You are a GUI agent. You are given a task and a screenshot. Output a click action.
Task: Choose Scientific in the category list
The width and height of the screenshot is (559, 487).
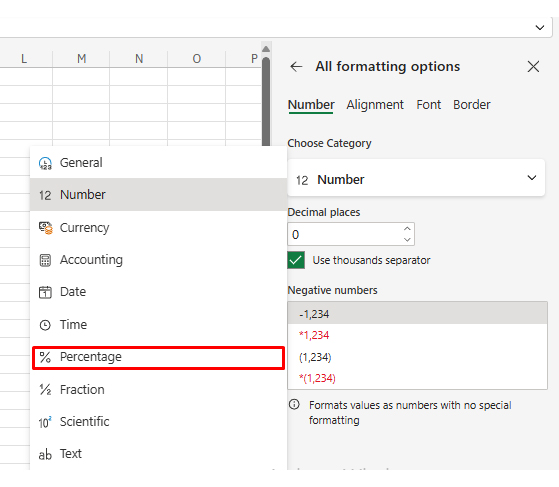(x=159, y=422)
